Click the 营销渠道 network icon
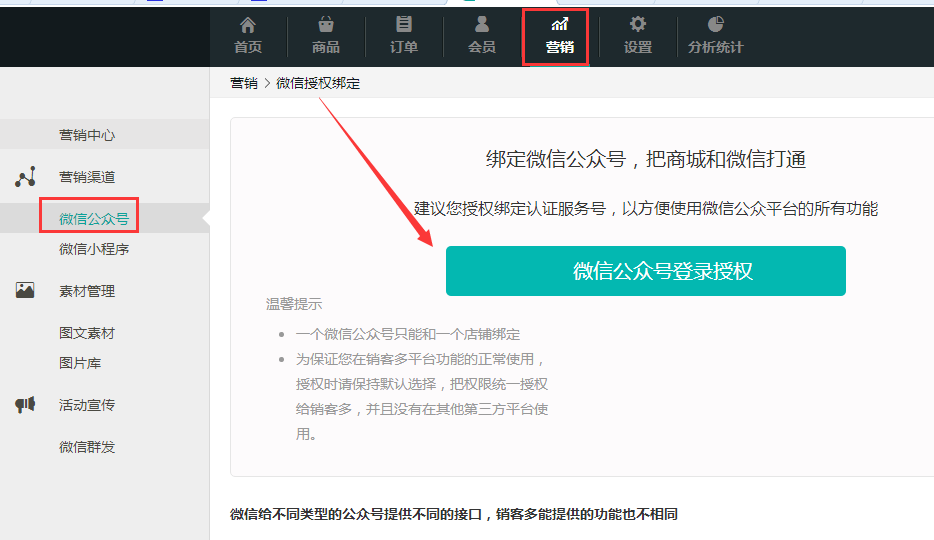This screenshot has height=540, width=934. (x=26, y=177)
